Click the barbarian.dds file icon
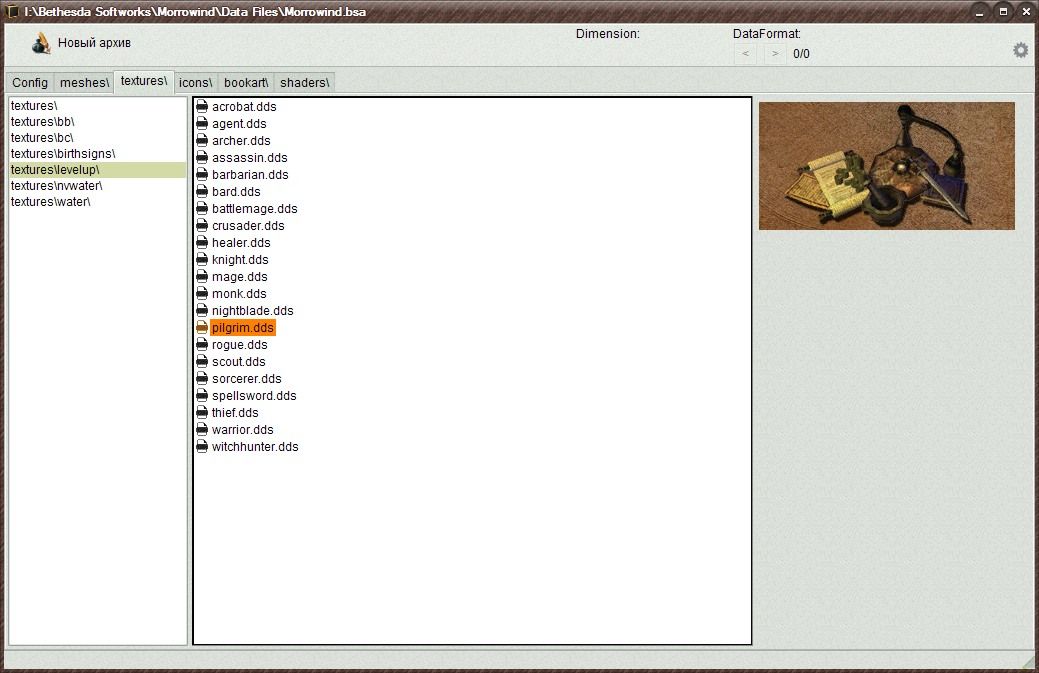1039x673 pixels. click(202, 175)
